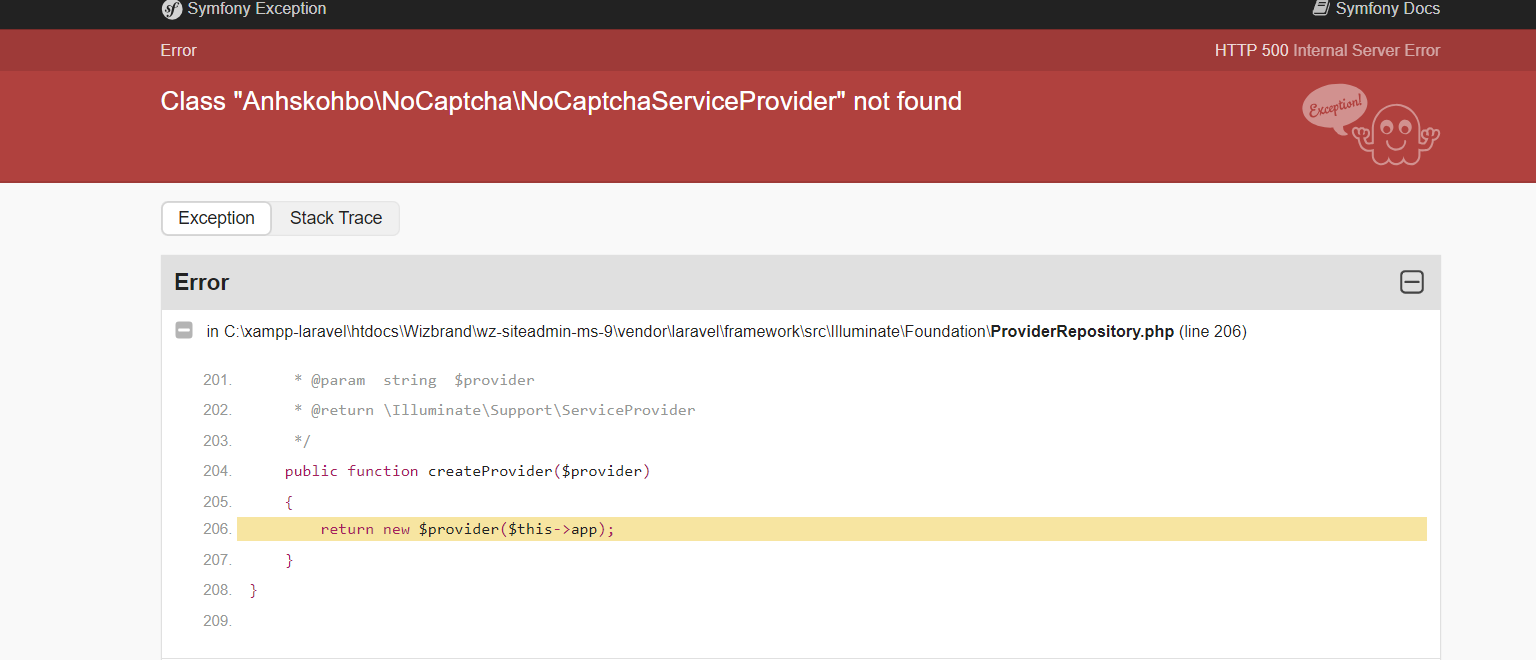Collapse the ProviderRepository.php trace entry
Viewport: 1536px width, 660px height.
pyautogui.click(x=184, y=331)
